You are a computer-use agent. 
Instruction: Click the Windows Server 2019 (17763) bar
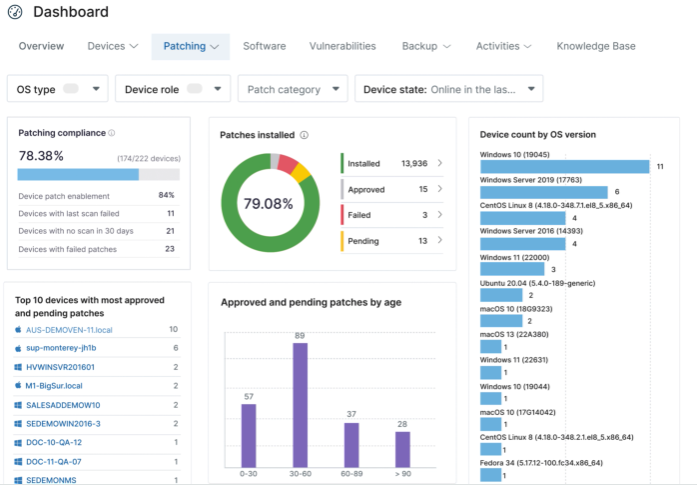(544, 192)
